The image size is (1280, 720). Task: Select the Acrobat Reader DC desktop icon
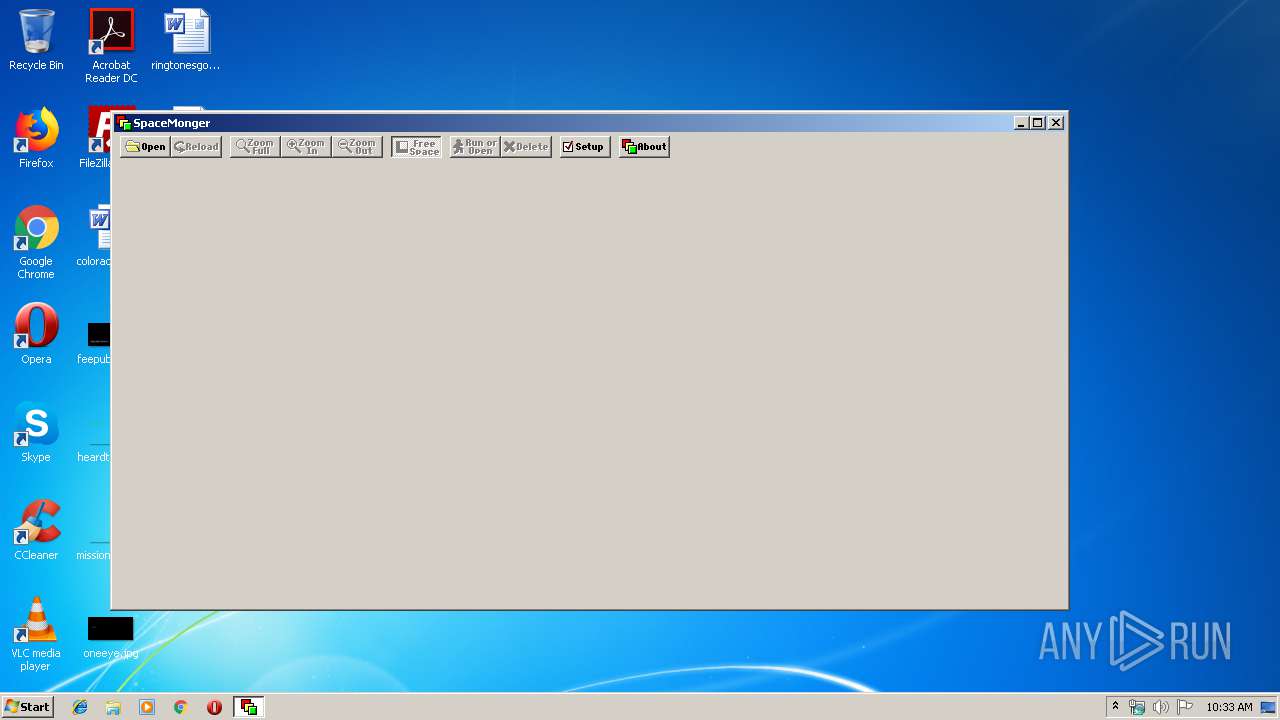[x=111, y=46]
